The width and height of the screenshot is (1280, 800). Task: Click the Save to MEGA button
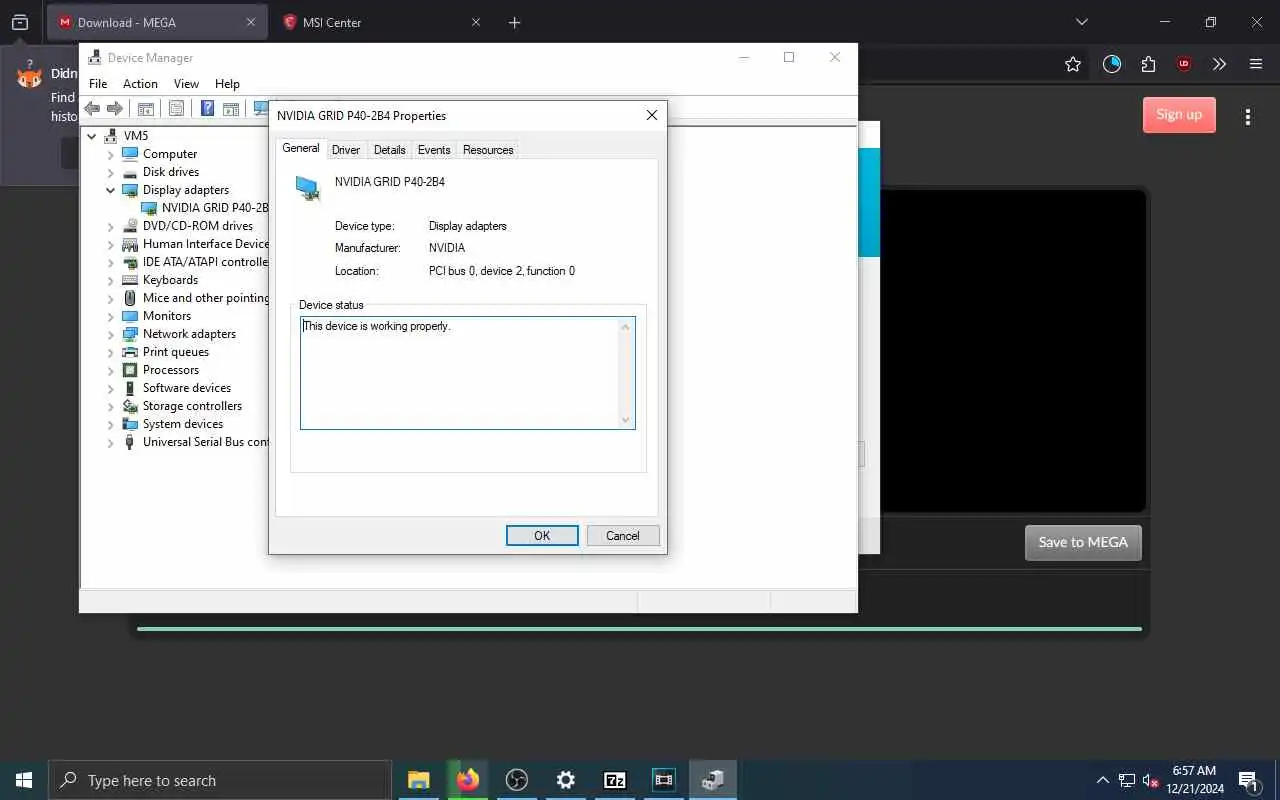[1083, 542]
